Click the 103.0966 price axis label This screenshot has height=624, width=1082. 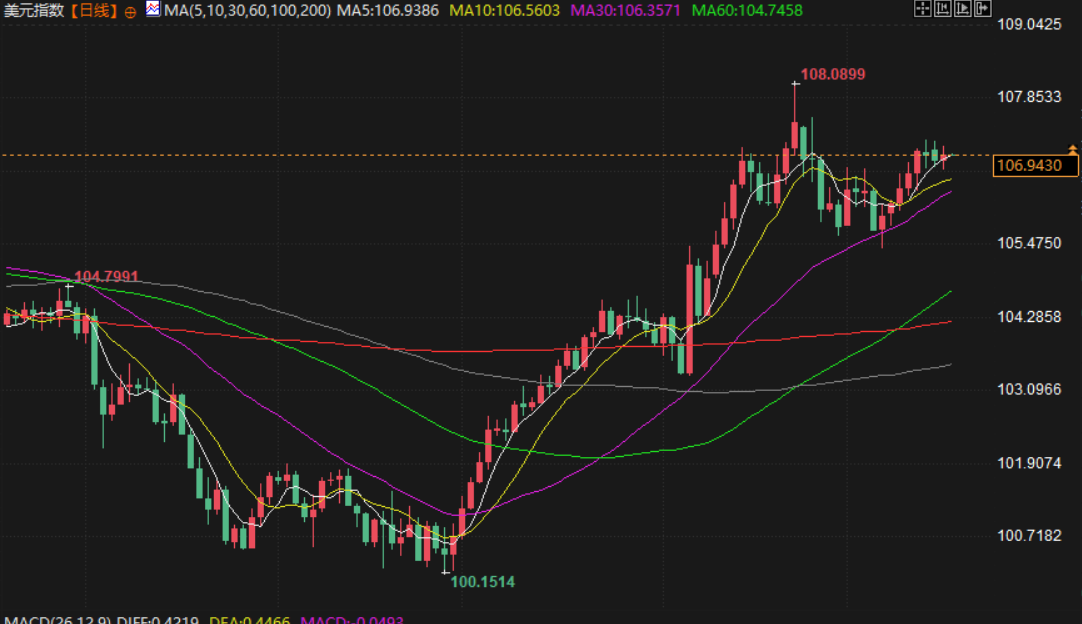click(x=1029, y=389)
